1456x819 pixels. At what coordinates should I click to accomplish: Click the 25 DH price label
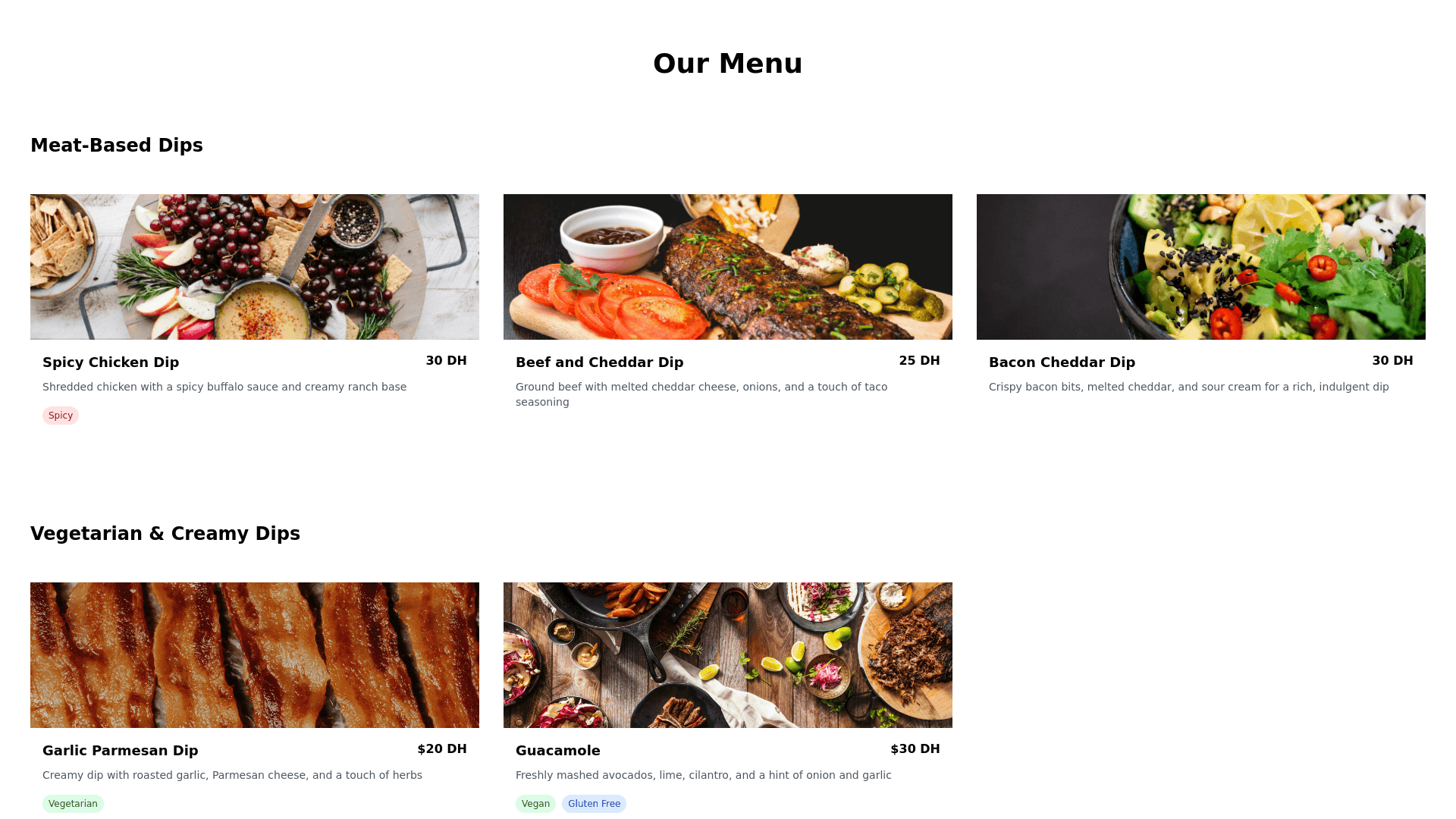coord(919,361)
